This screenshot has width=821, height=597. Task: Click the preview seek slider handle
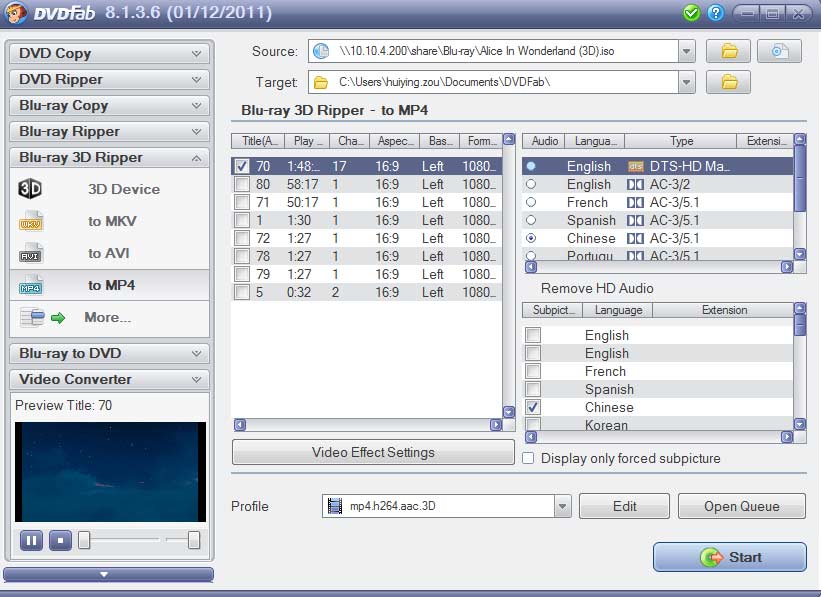click(x=84, y=540)
